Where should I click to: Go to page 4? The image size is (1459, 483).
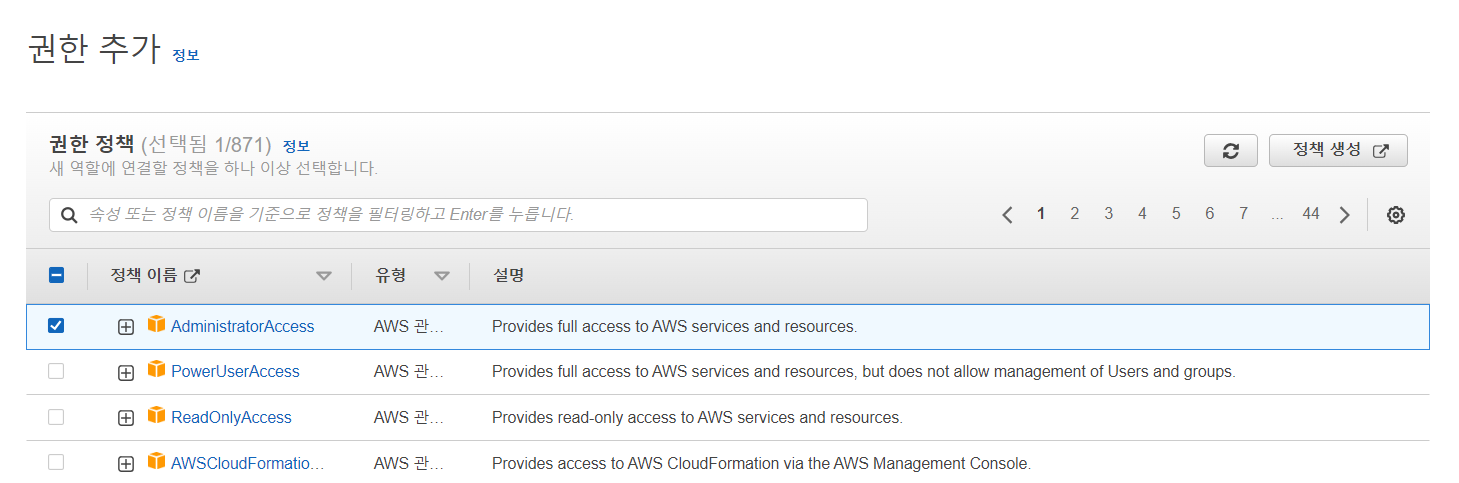coord(1142,213)
